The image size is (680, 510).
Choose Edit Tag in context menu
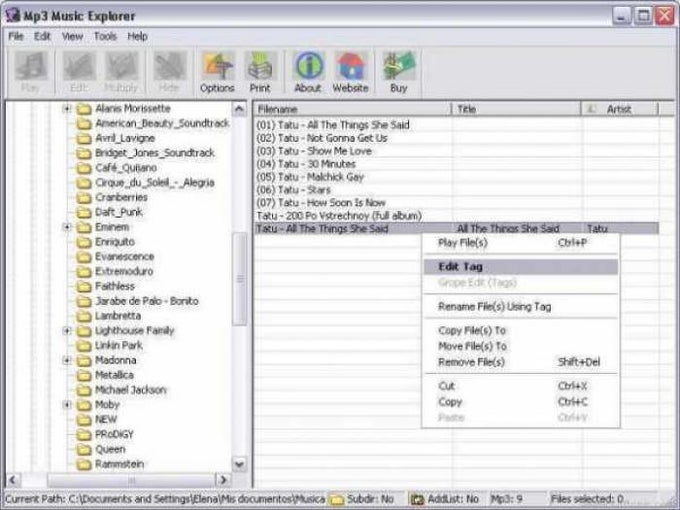pyautogui.click(x=521, y=267)
